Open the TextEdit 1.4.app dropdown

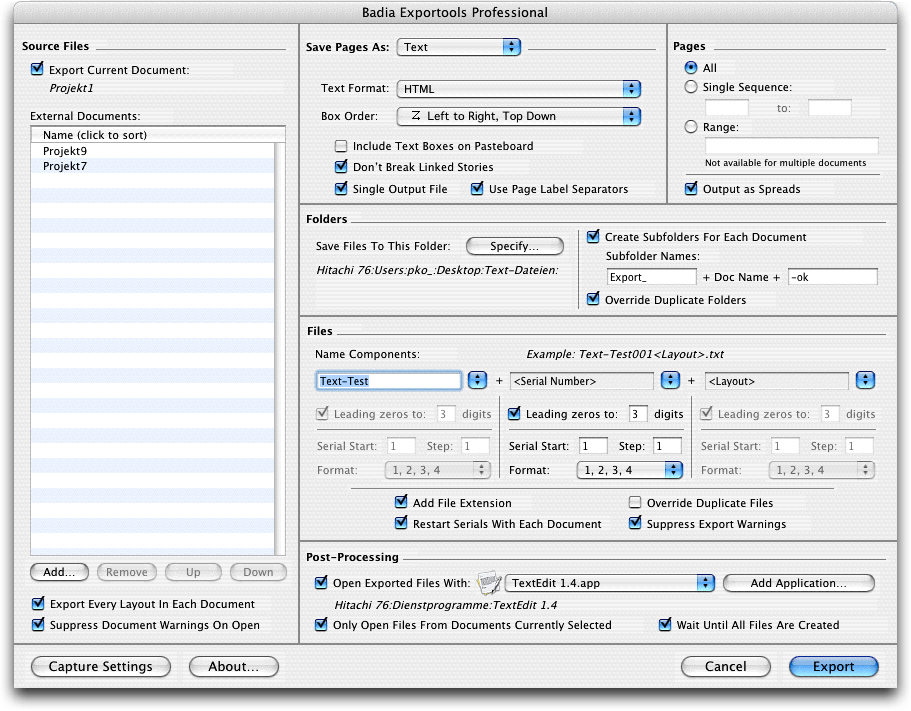[609, 583]
